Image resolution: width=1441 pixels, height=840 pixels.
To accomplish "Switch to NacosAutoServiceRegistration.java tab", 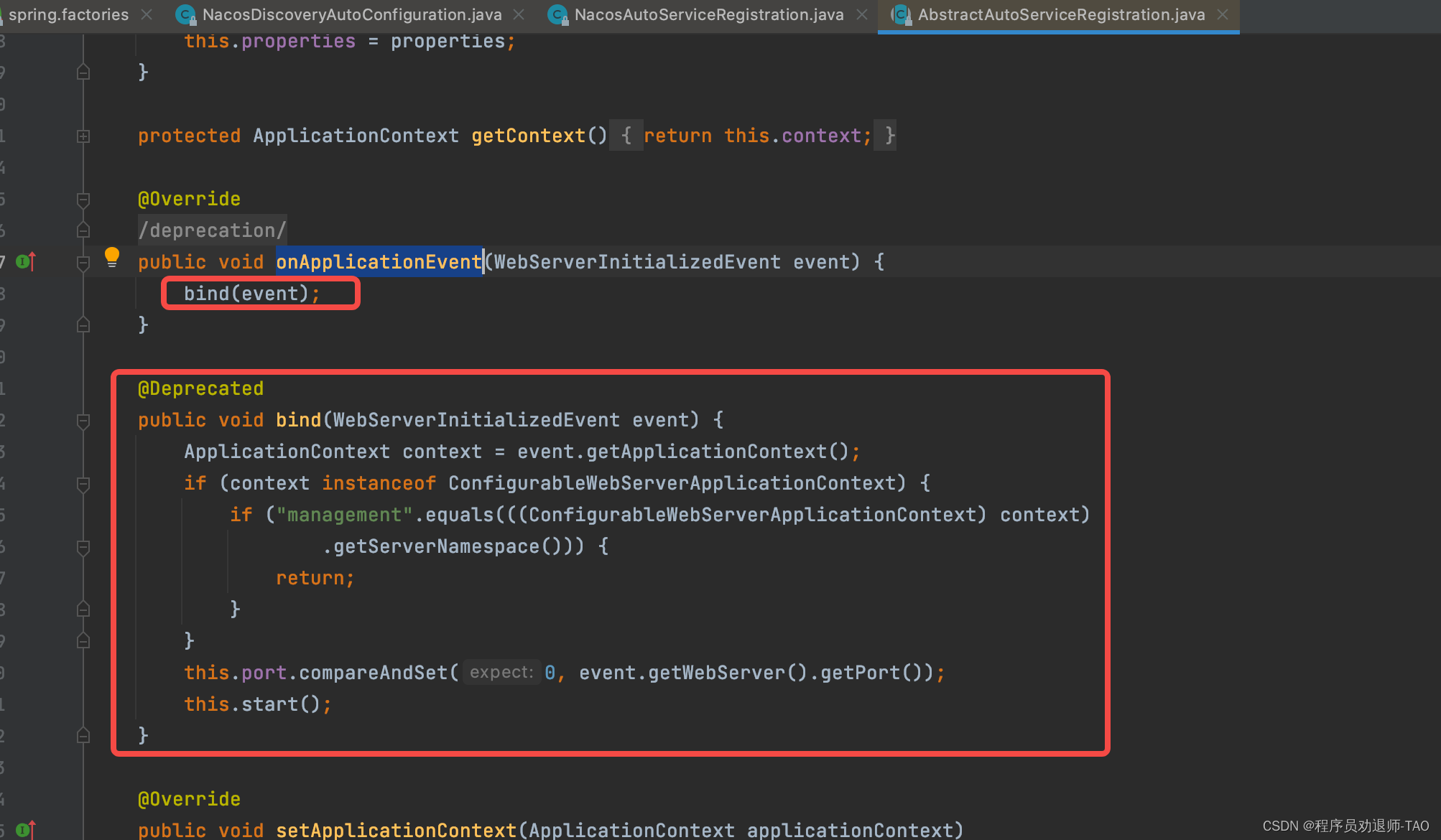I will 708,14.
